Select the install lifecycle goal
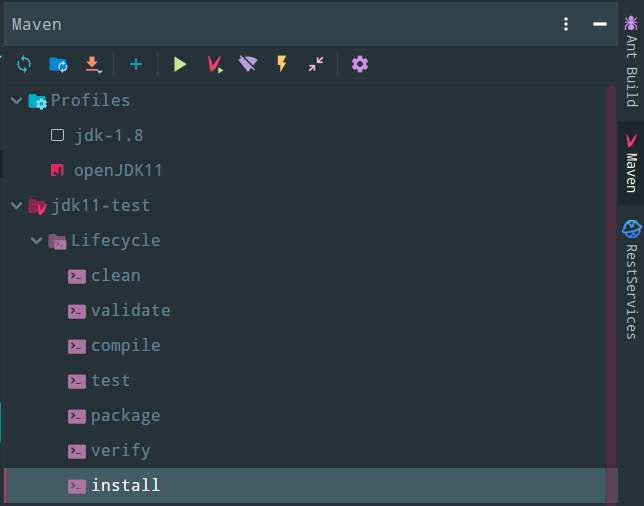Screen dimensions: 644x506 (x=310, y=486)
